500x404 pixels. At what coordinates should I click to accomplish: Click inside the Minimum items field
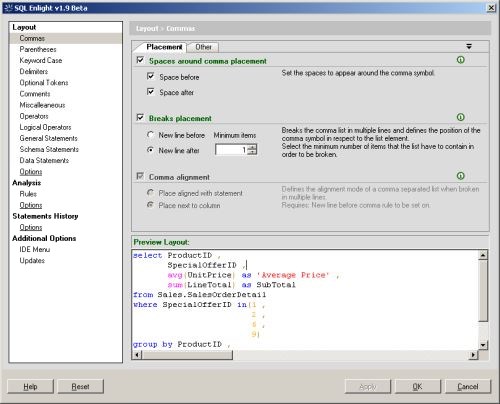pyautogui.click(x=231, y=150)
